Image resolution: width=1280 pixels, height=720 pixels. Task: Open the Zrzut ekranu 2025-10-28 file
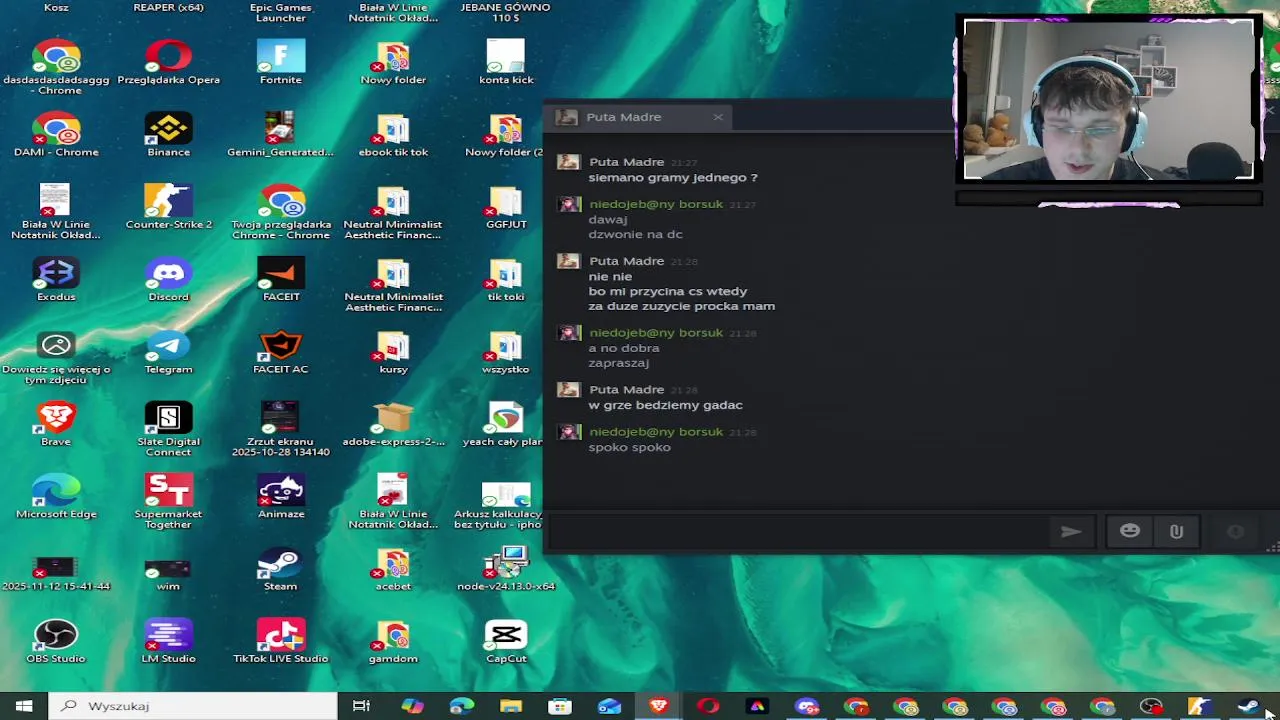coord(281,429)
